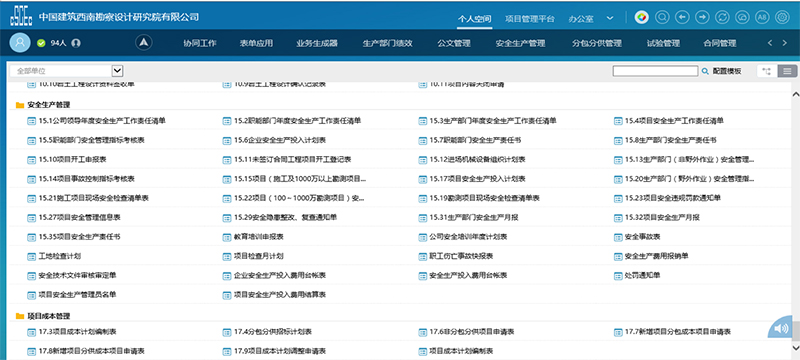Click the user avatar icon
Screen dimensions: 800x360
(20, 43)
